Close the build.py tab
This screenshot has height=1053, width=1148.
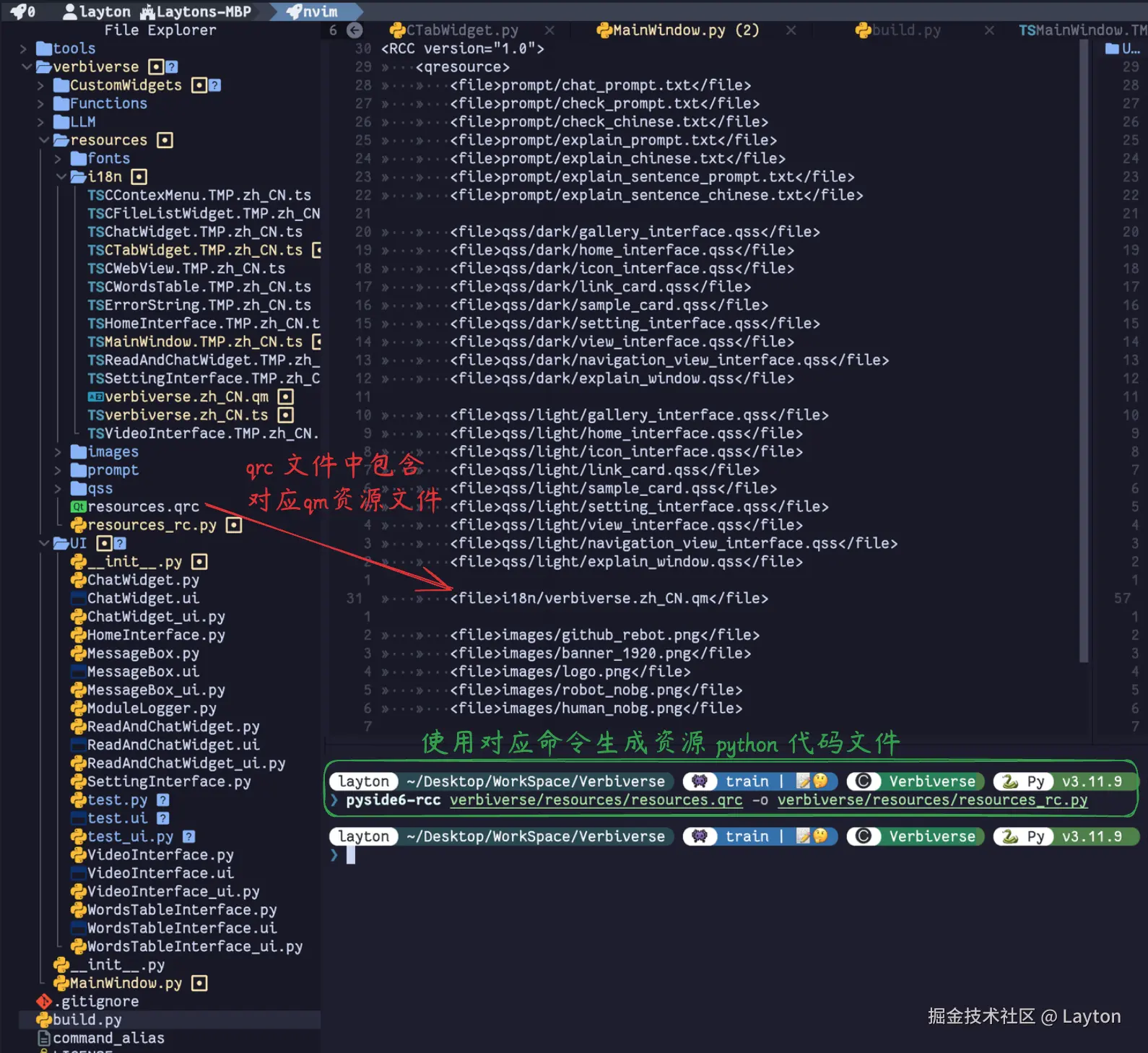pos(989,30)
